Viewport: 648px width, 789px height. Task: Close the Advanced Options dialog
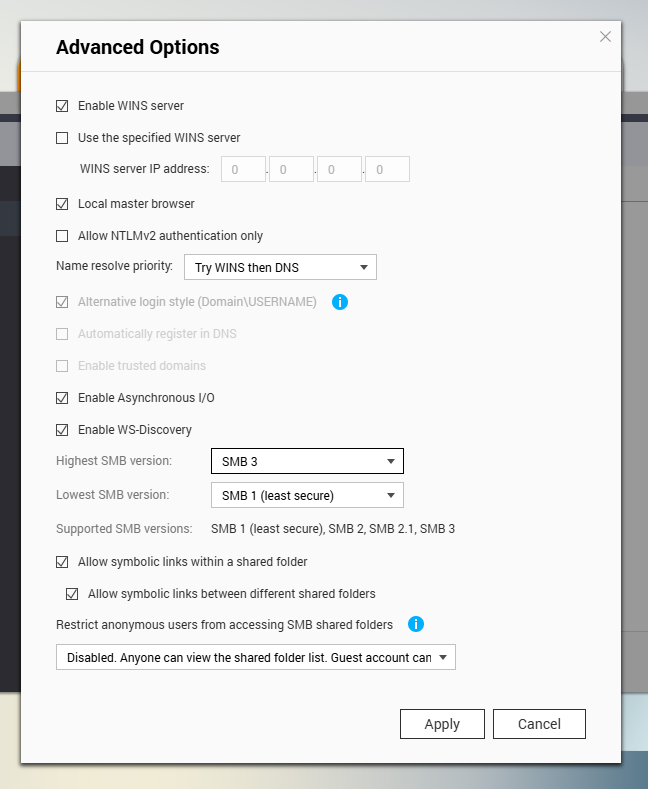[x=605, y=37]
